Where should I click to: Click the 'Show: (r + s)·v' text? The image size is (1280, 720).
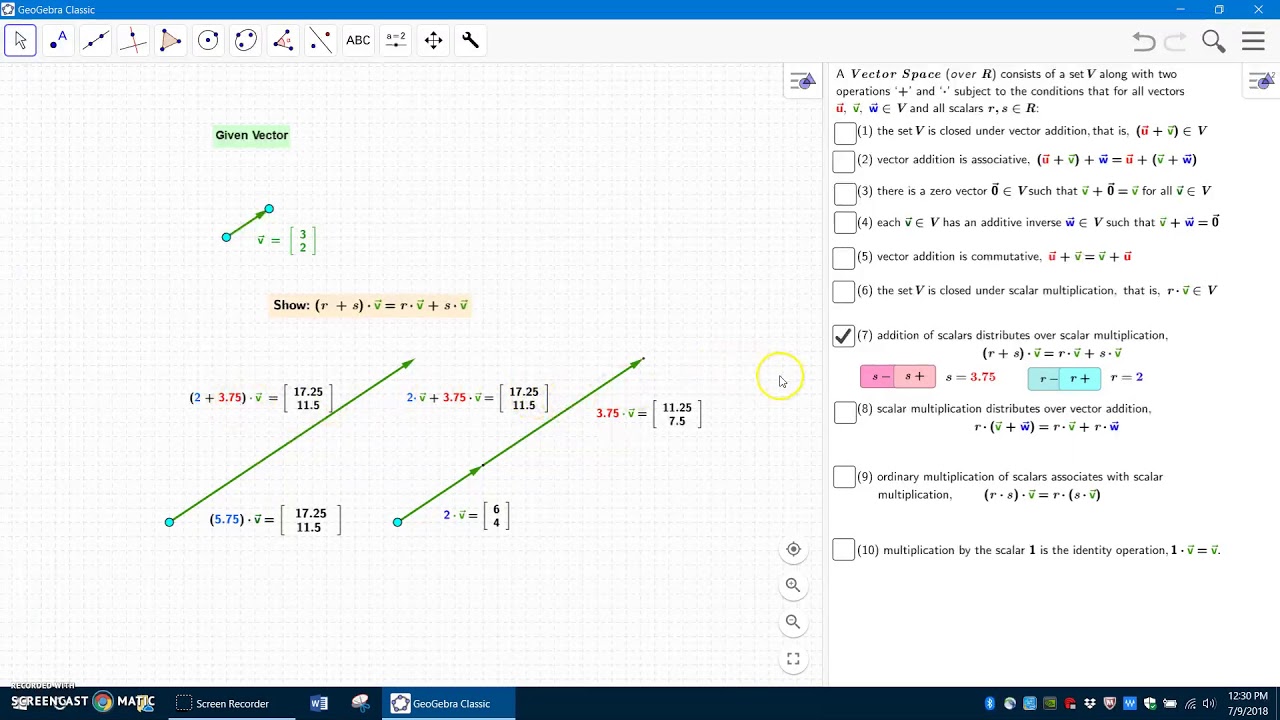371,305
